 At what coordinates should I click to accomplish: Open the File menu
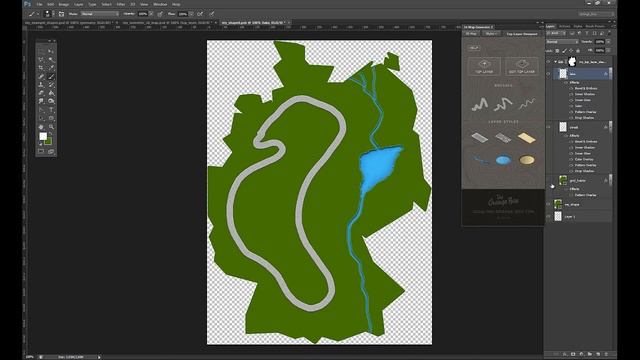[x=39, y=4]
